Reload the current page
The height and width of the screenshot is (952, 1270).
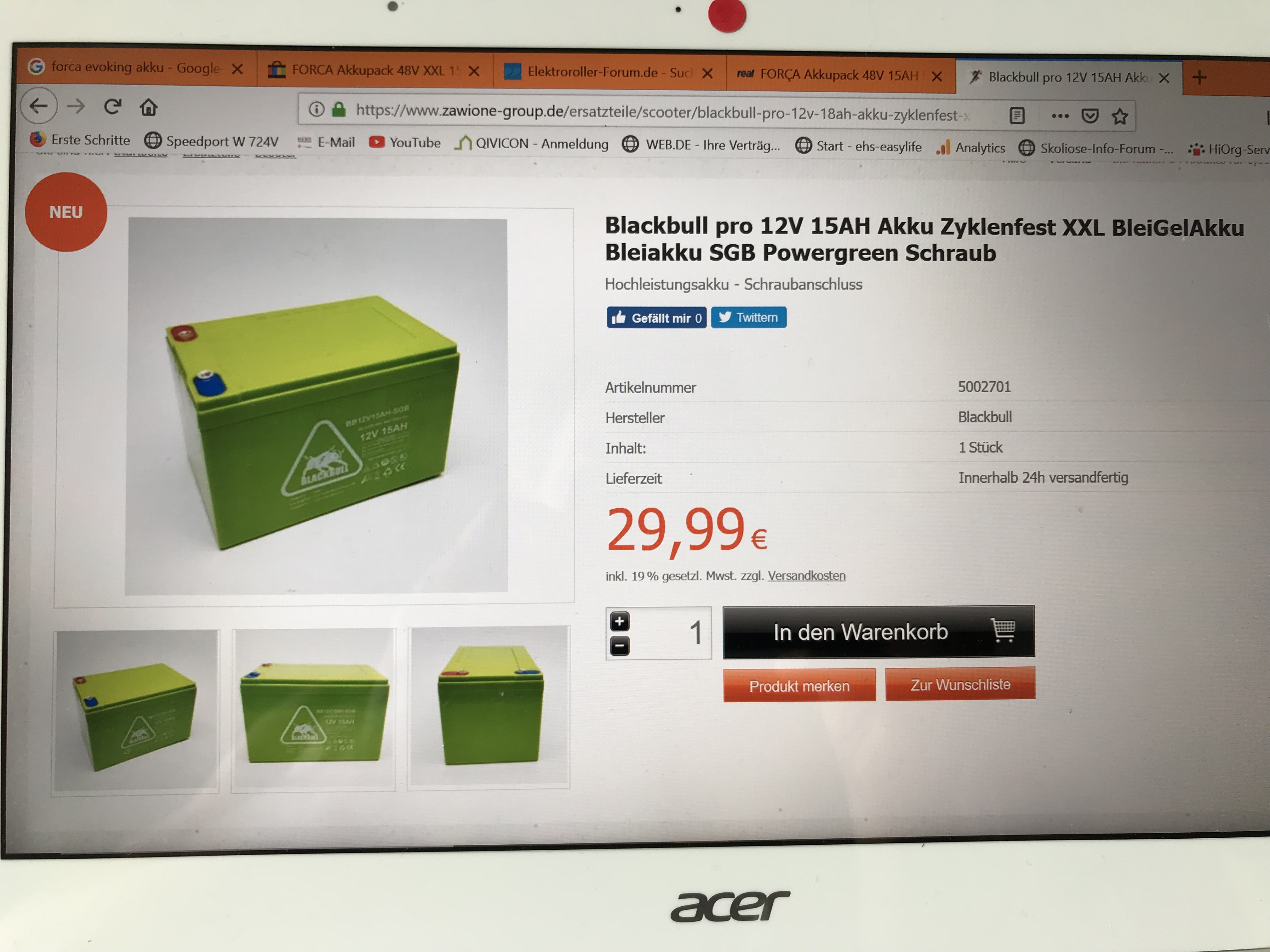coord(112,106)
